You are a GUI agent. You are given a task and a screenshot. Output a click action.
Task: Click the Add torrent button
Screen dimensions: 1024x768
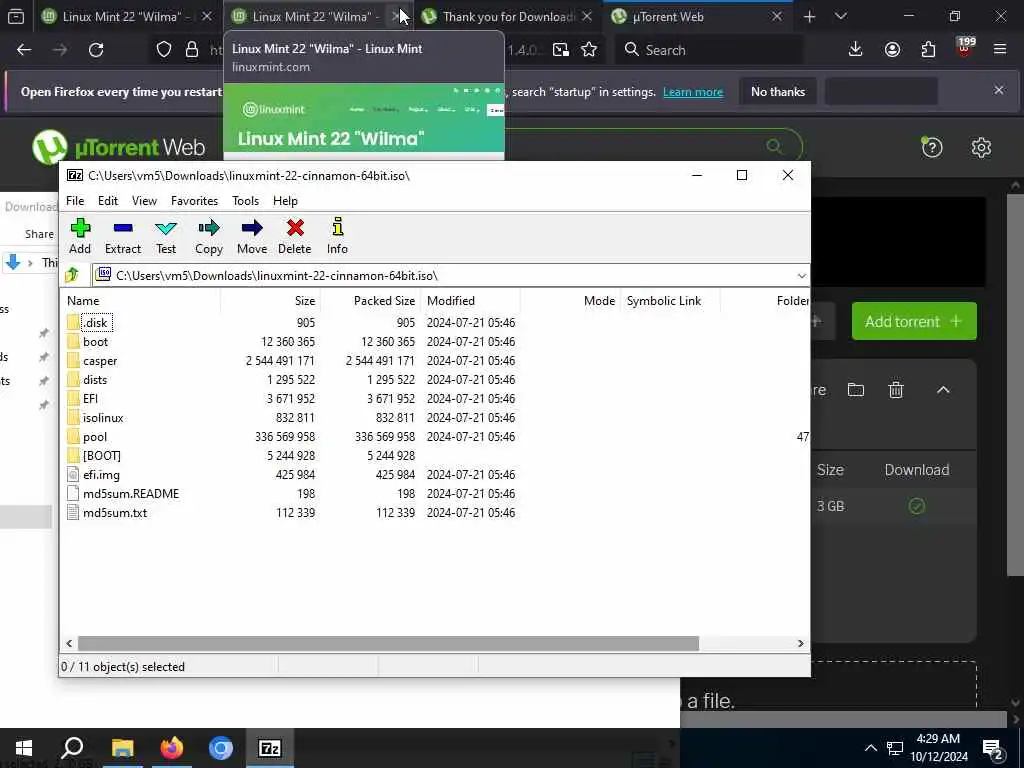pyautogui.click(x=914, y=321)
